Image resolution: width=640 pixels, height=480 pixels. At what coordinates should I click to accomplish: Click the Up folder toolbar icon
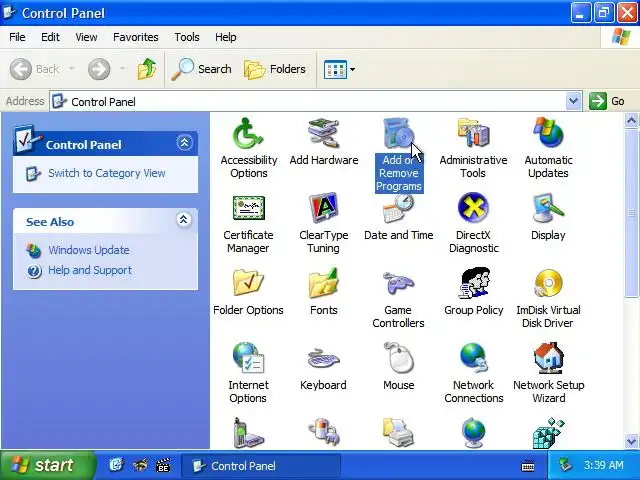[x=147, y=69]
